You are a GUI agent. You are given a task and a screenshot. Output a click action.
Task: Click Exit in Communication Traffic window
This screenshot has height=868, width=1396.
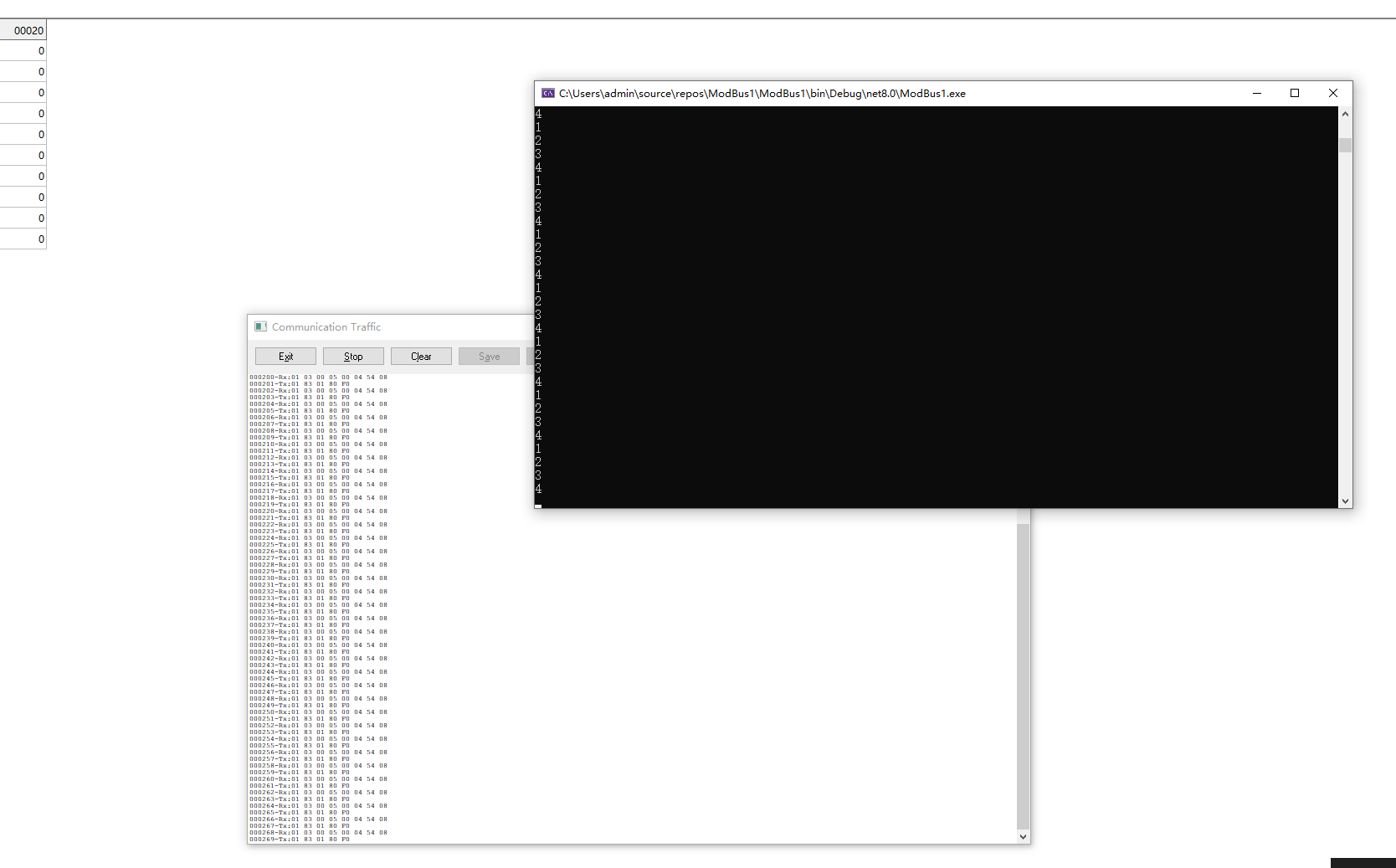[x=285, y=357]
